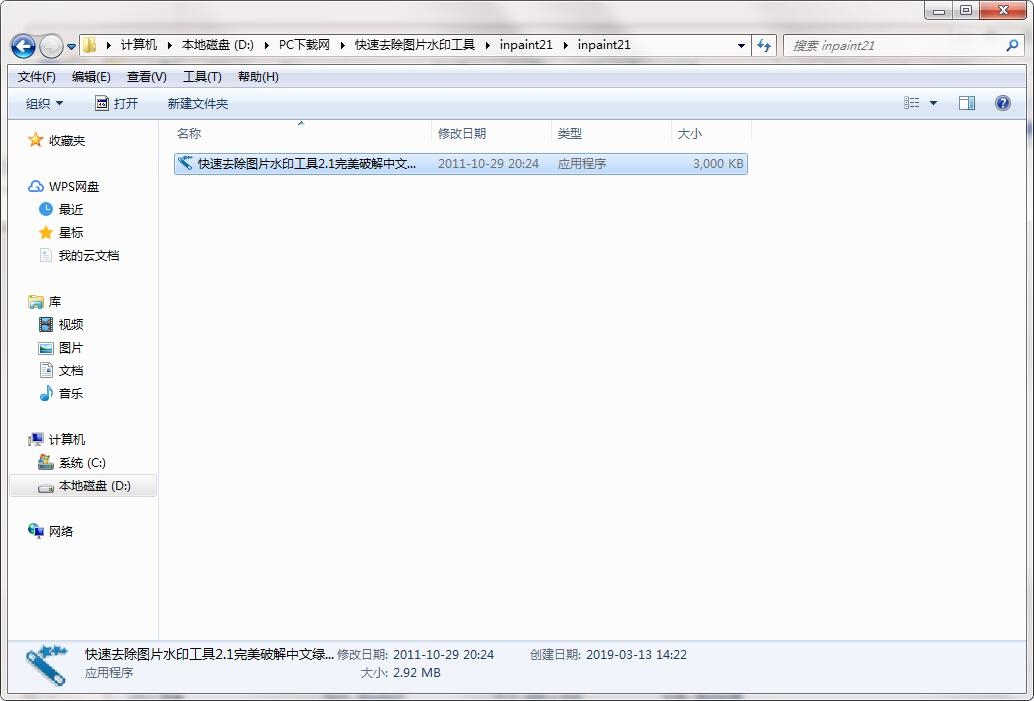Open the 音乐 library music icon
This screenshot has height=701, width=1034.
[x=46, y=393]
